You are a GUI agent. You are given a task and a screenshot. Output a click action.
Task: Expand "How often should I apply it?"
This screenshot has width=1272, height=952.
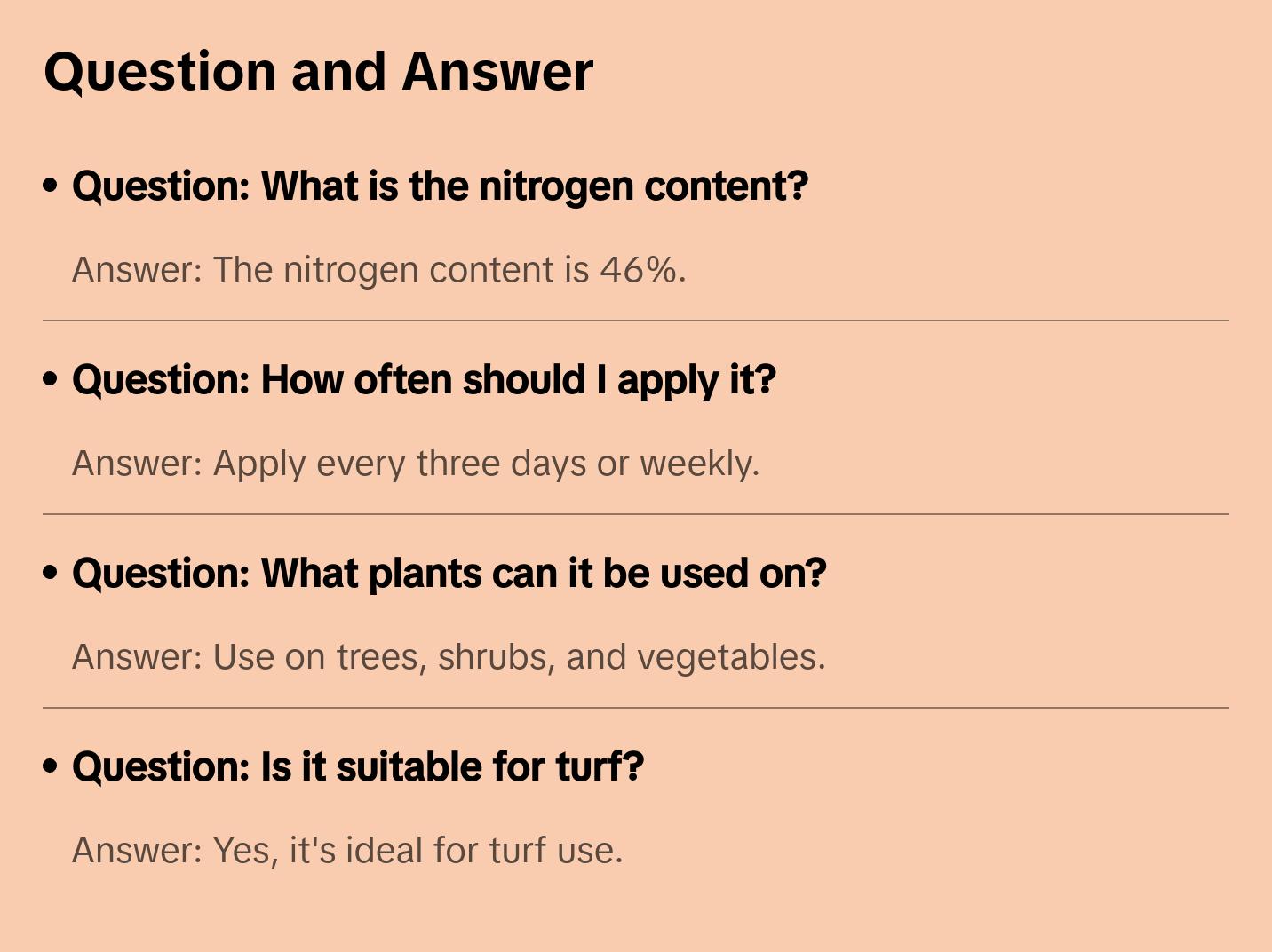click(424, 380)
